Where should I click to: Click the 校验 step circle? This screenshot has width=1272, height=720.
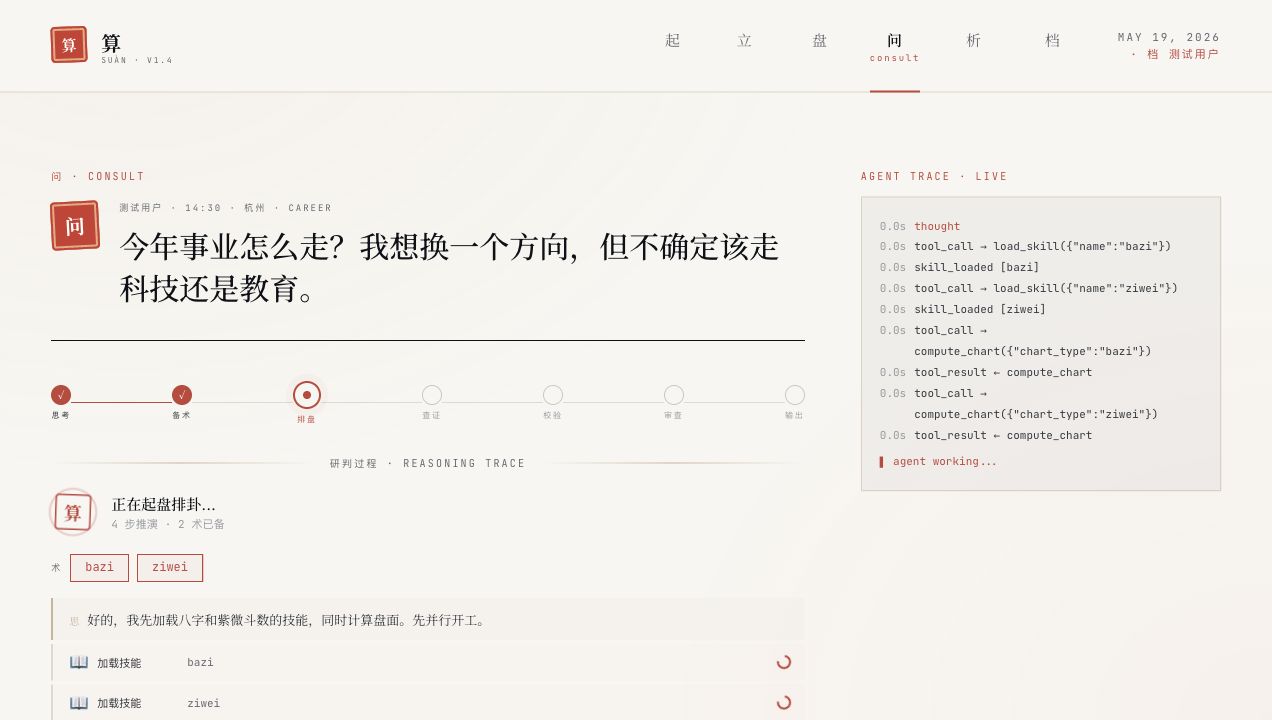(553, 395)
